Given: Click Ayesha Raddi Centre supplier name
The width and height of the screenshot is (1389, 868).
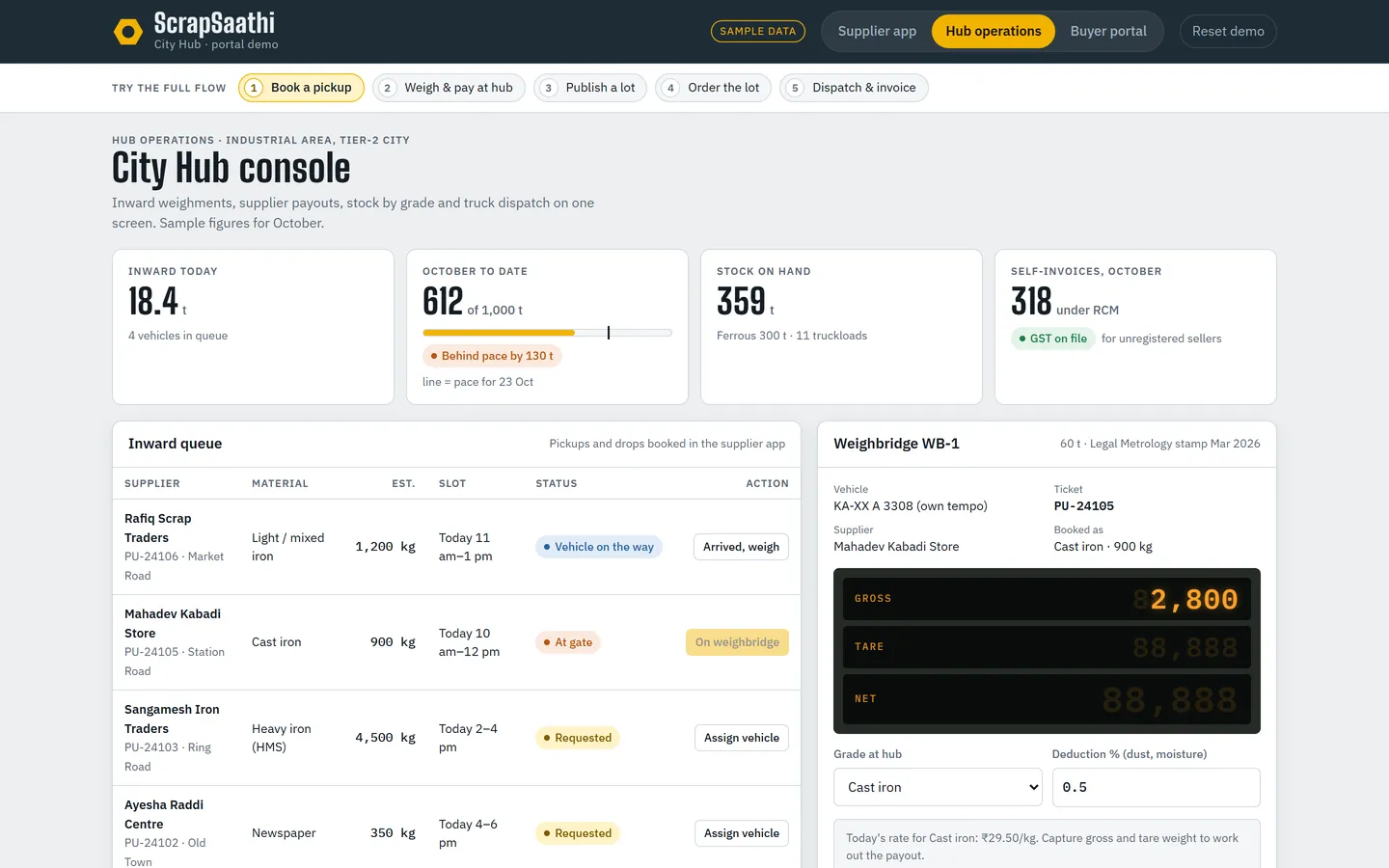Looking at the screenshot, I should pos(164,814).
